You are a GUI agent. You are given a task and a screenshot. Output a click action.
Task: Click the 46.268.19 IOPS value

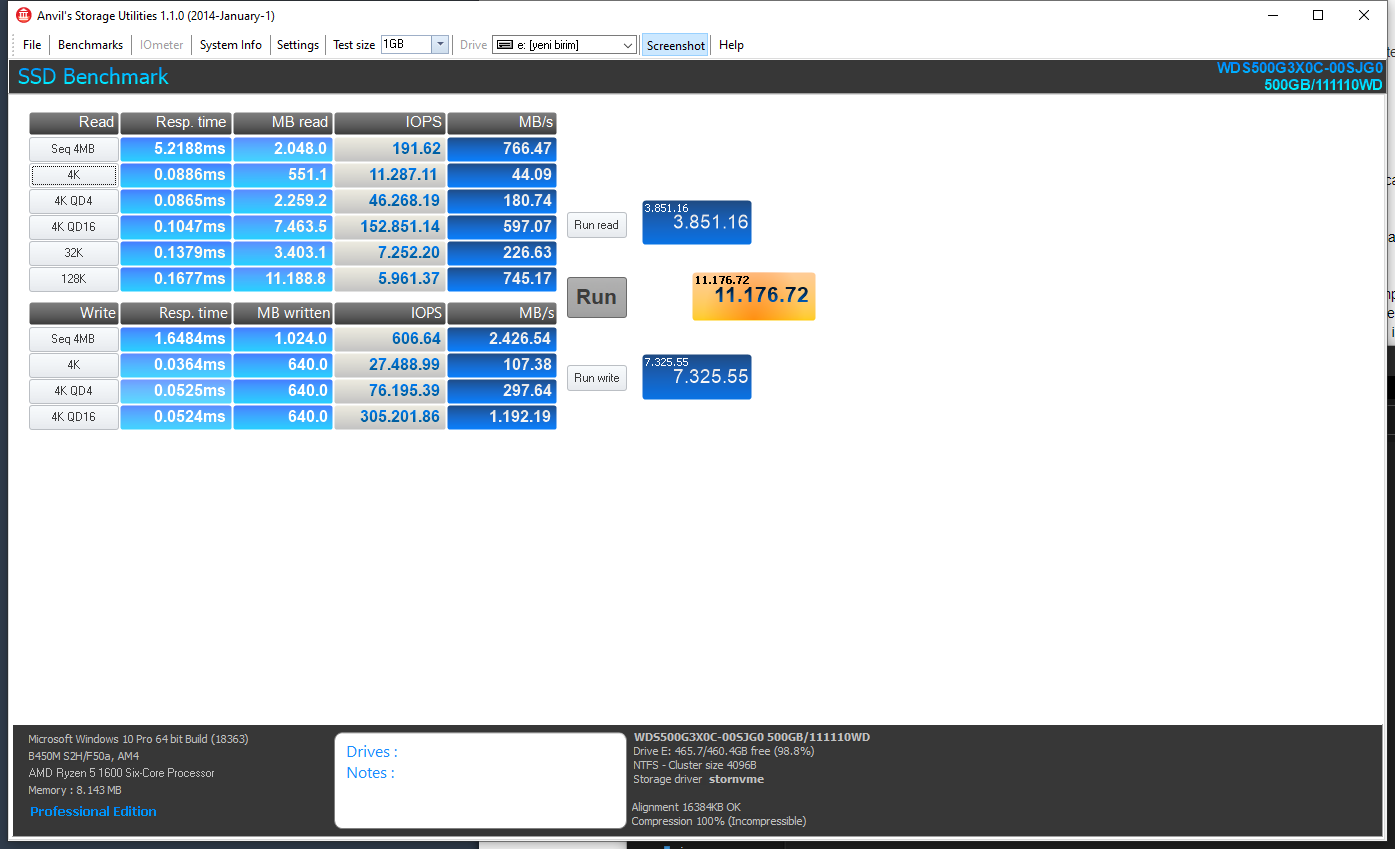390,201
